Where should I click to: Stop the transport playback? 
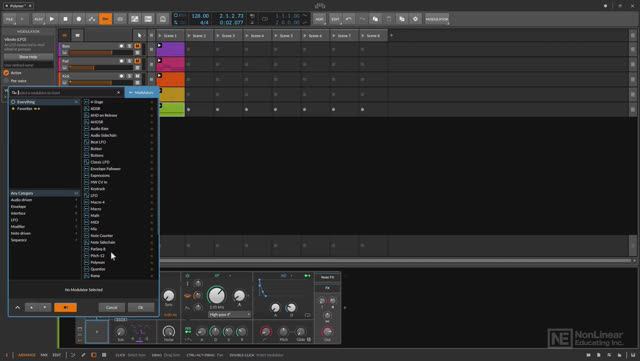(x=65, y=19)
